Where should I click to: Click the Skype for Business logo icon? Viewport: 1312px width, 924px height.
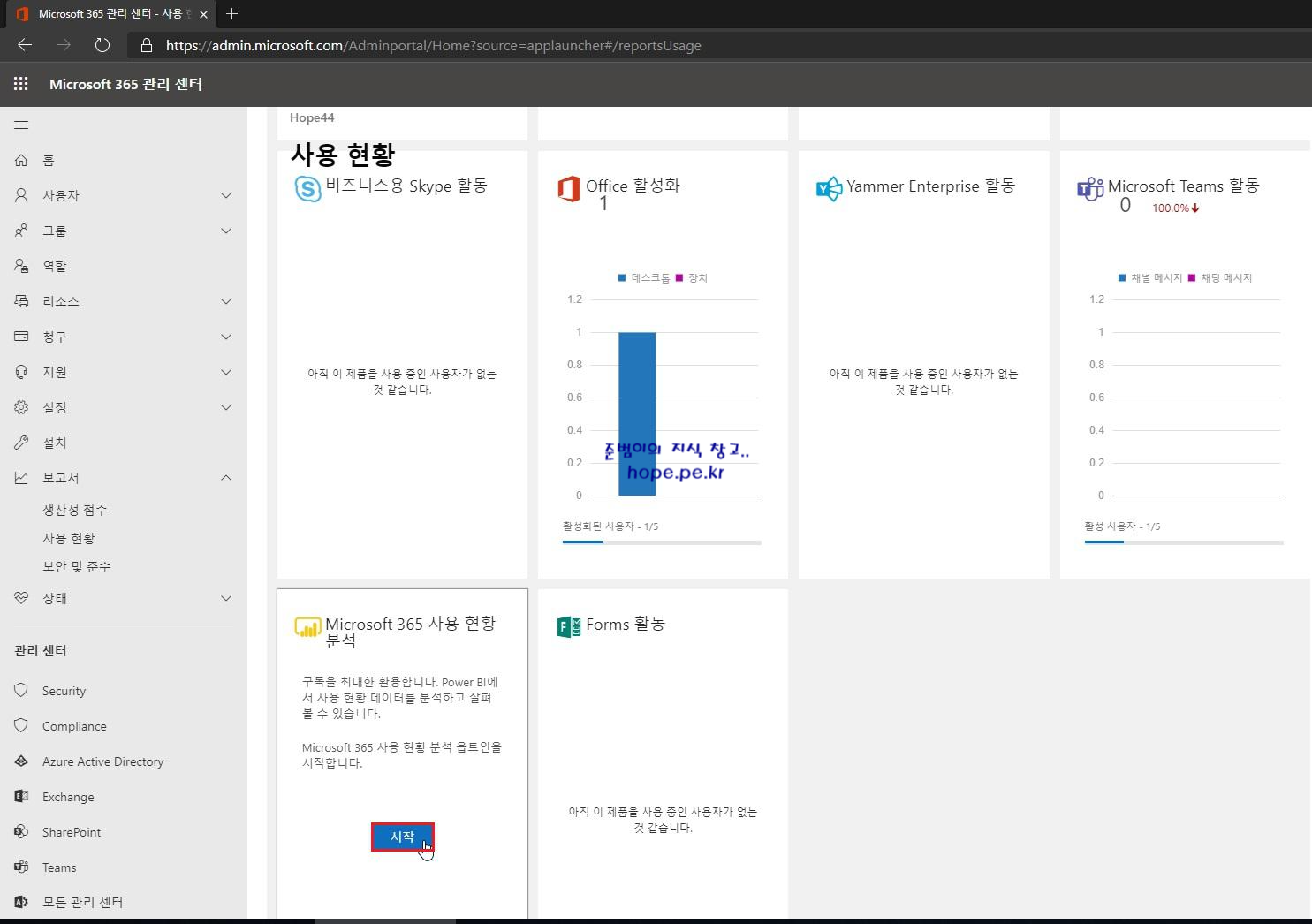pyautogui.click(x=307, y=188)
